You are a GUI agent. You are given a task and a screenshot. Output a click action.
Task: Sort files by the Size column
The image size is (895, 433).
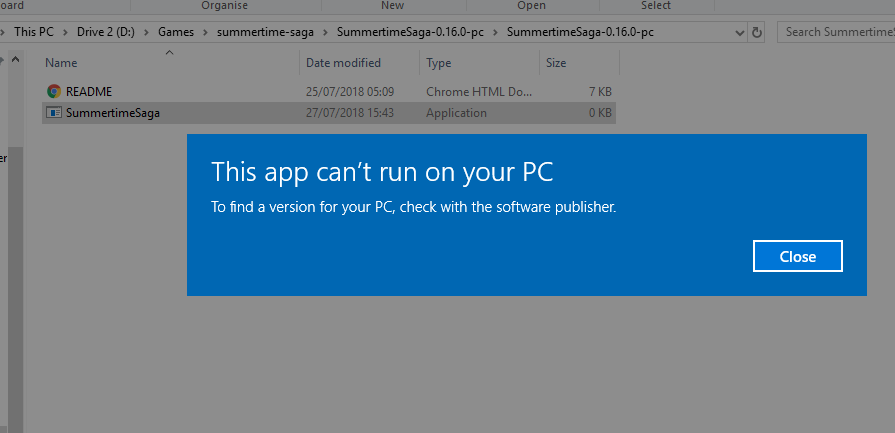pyautogui.click(x=556, y=63)
